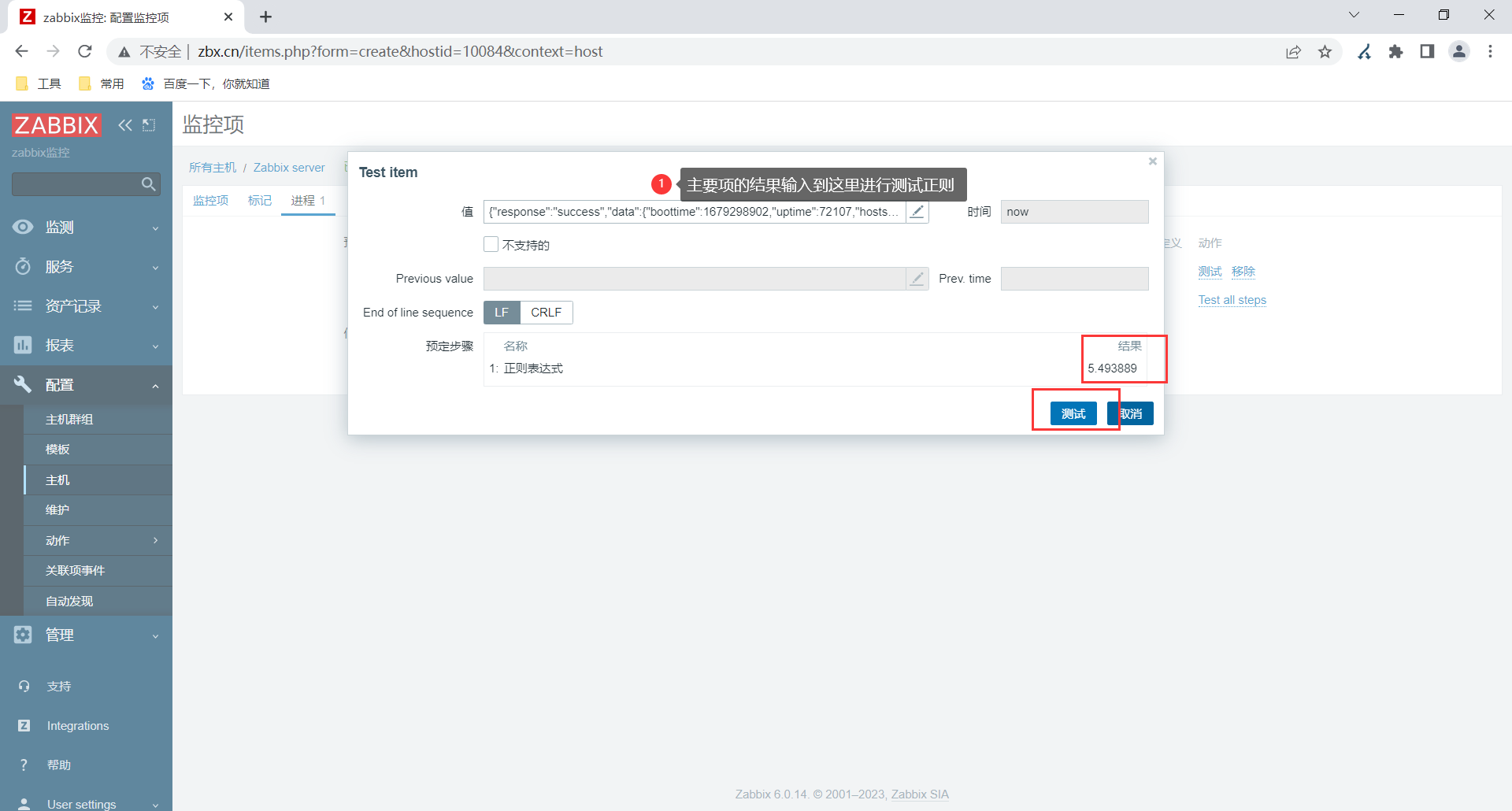This screenshot has width=1512, height=811.
Task: Expand the User settings chevron
Action: click(x=155, y=805)
